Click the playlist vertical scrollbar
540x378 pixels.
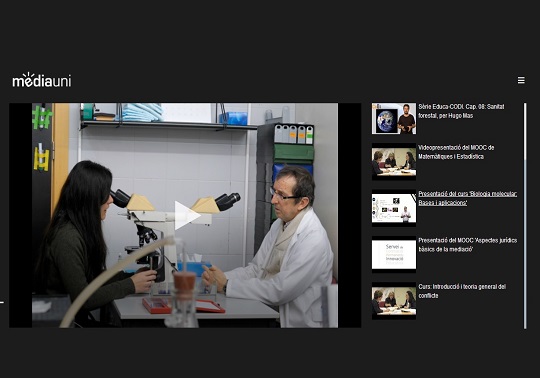coord(525,216)
